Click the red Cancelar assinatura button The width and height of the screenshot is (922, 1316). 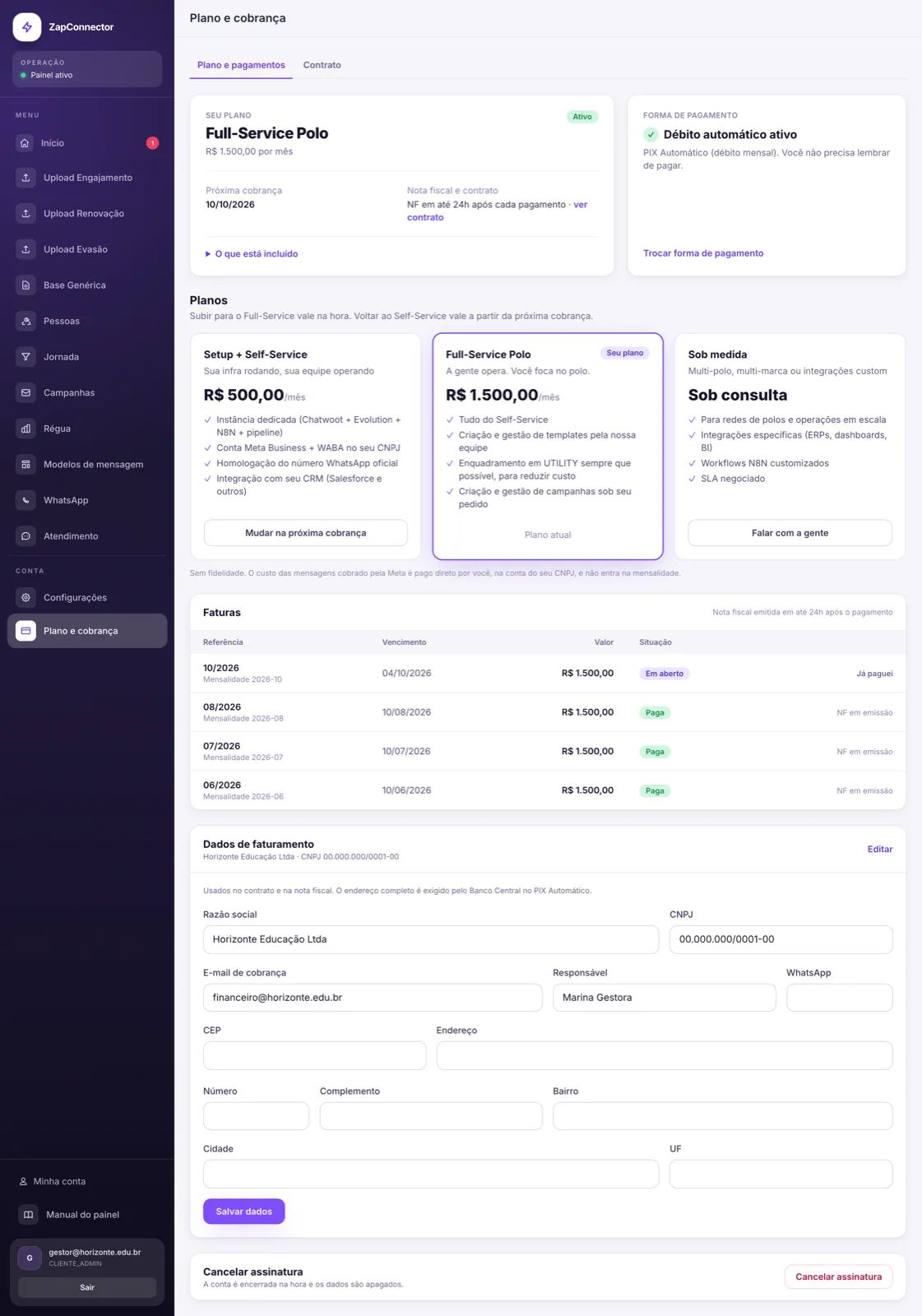838,1277
